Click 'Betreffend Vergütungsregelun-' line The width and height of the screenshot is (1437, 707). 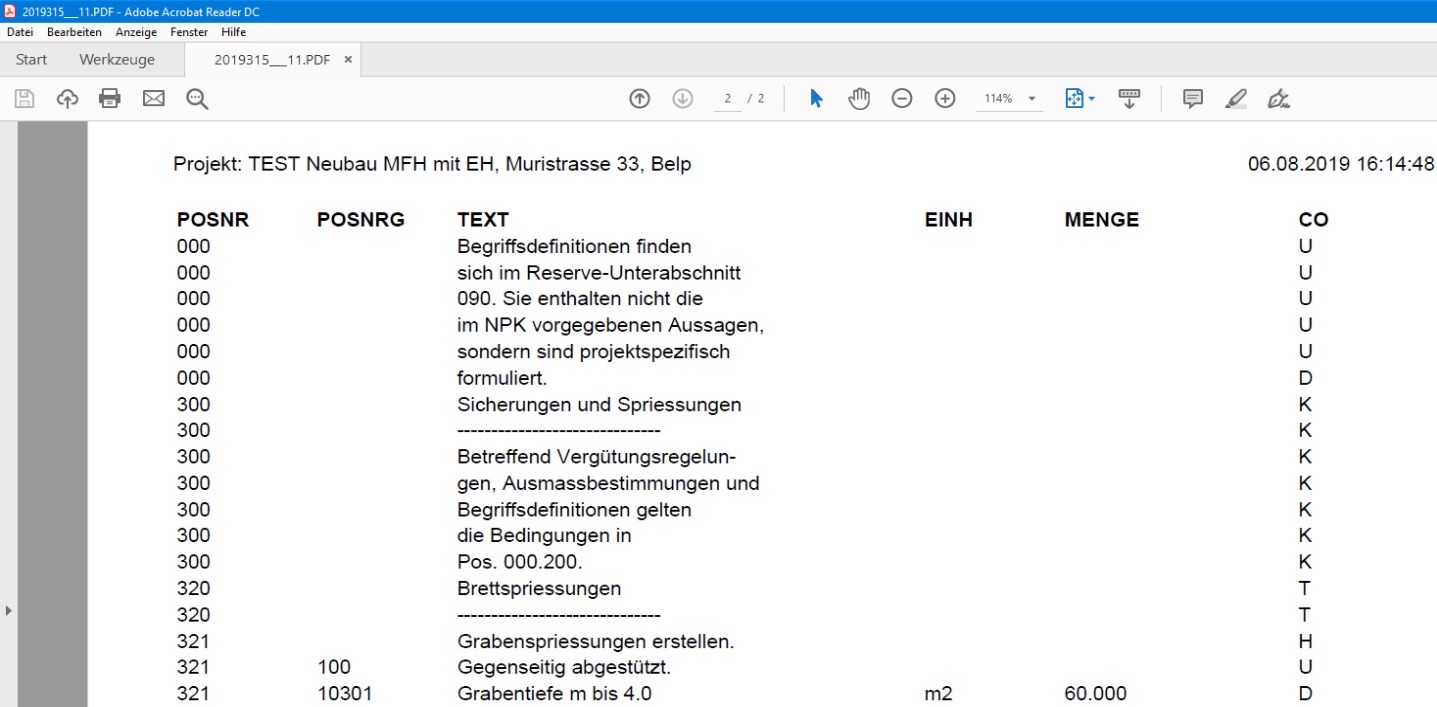click(597, 457)
